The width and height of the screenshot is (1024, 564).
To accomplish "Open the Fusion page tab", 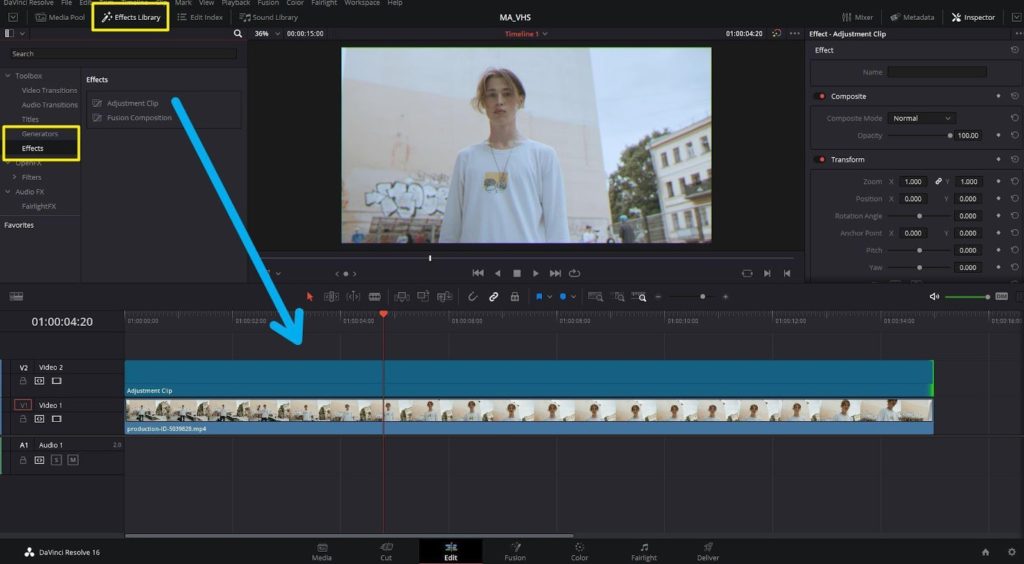I will pyautogui.click(x=515, y=552).
